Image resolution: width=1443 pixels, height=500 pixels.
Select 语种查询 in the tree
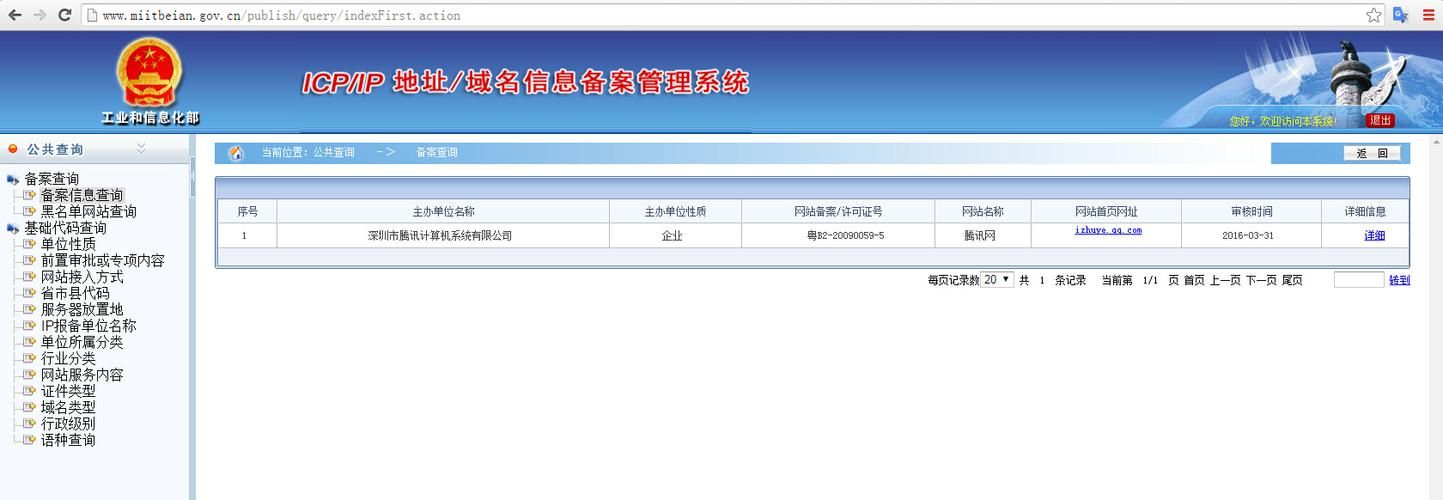point(68,440)
